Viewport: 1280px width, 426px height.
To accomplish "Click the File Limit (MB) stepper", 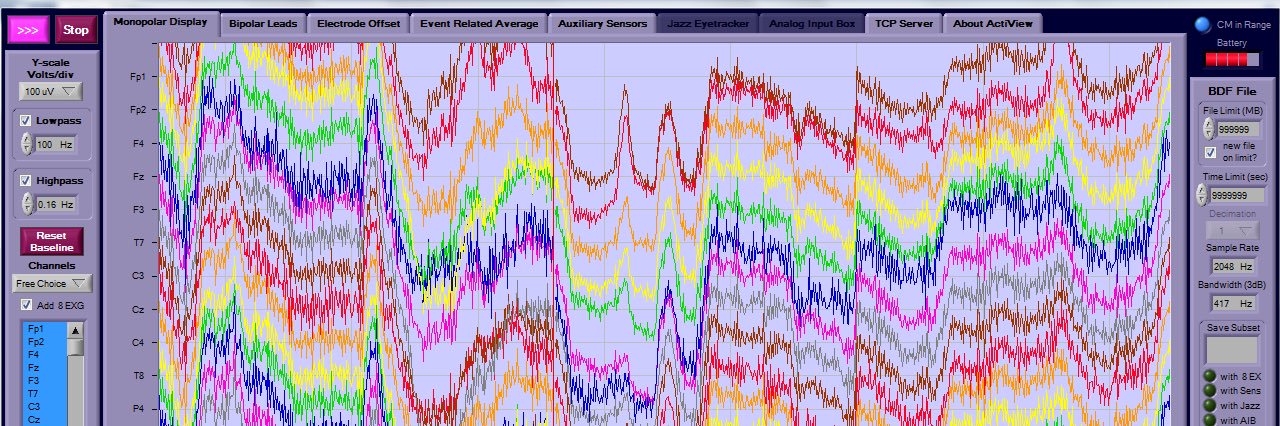I will tap(1208, 127).
